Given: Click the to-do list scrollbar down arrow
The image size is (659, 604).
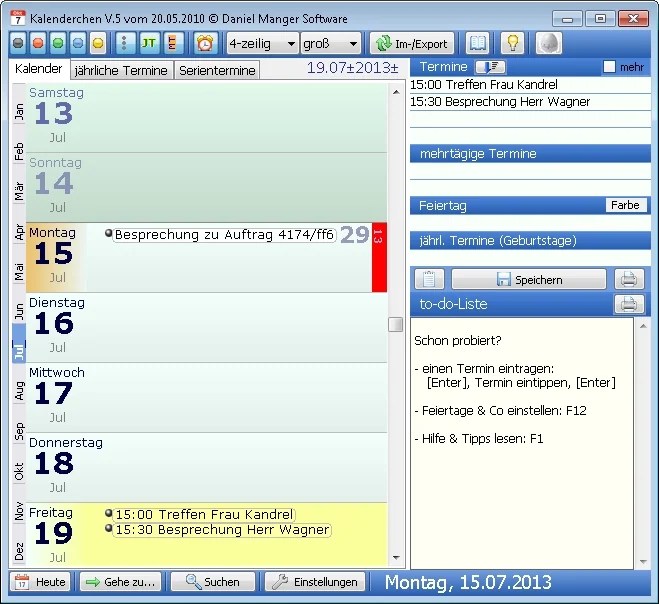Looking at the screenshot, I should click(x=643, y=562).
